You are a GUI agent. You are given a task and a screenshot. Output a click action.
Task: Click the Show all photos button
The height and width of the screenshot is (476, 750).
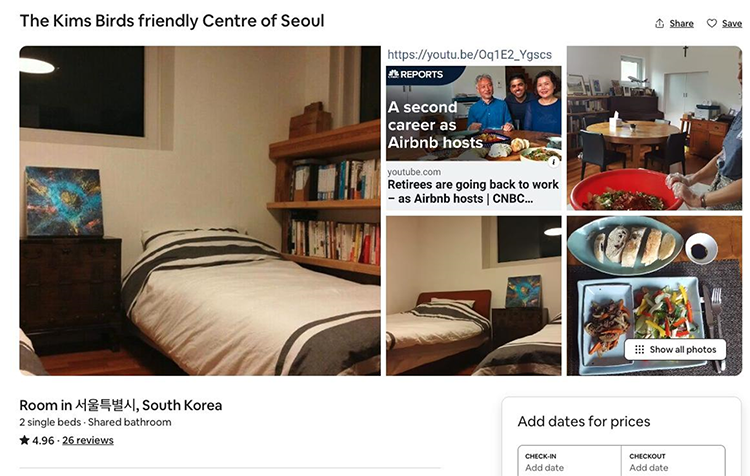click(675, 350)
